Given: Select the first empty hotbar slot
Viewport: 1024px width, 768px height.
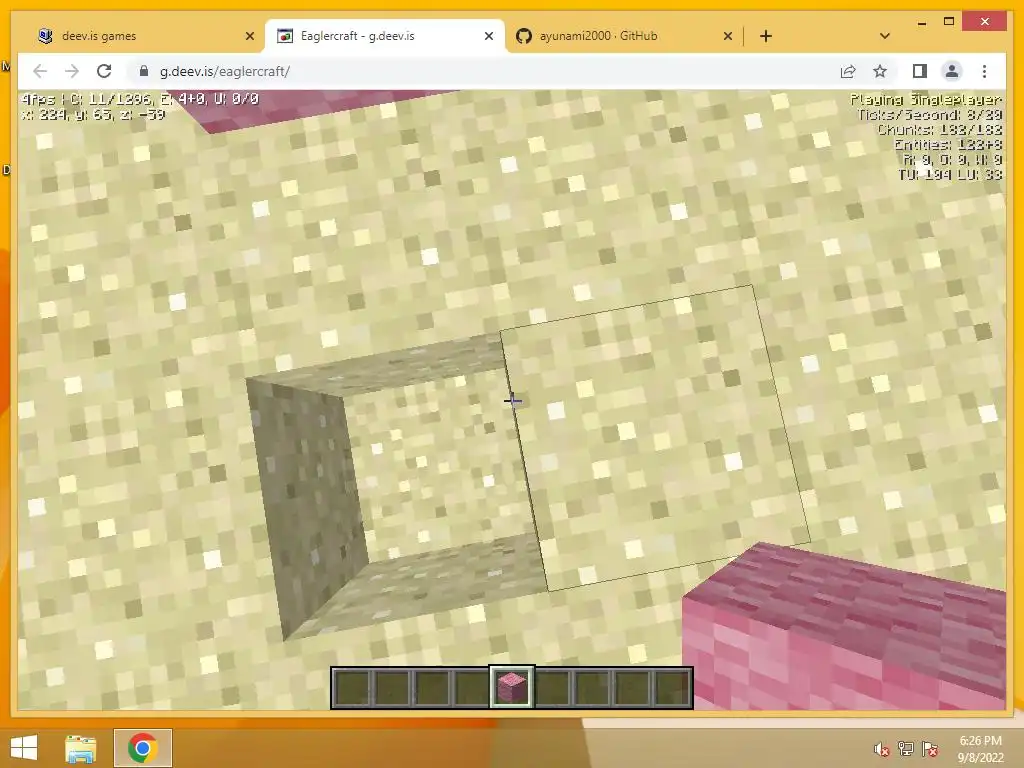Looking at the screenshot, I should [352, 687].
